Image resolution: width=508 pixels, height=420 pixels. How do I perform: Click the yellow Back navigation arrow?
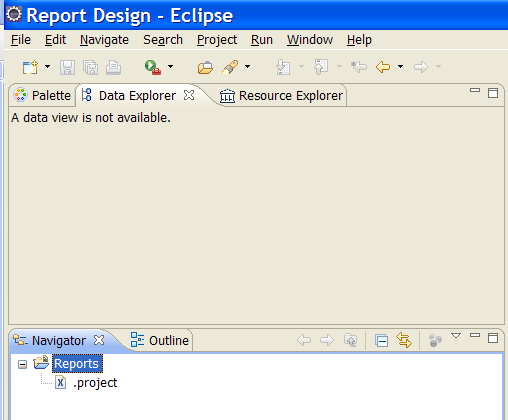(x=383, y=67)
